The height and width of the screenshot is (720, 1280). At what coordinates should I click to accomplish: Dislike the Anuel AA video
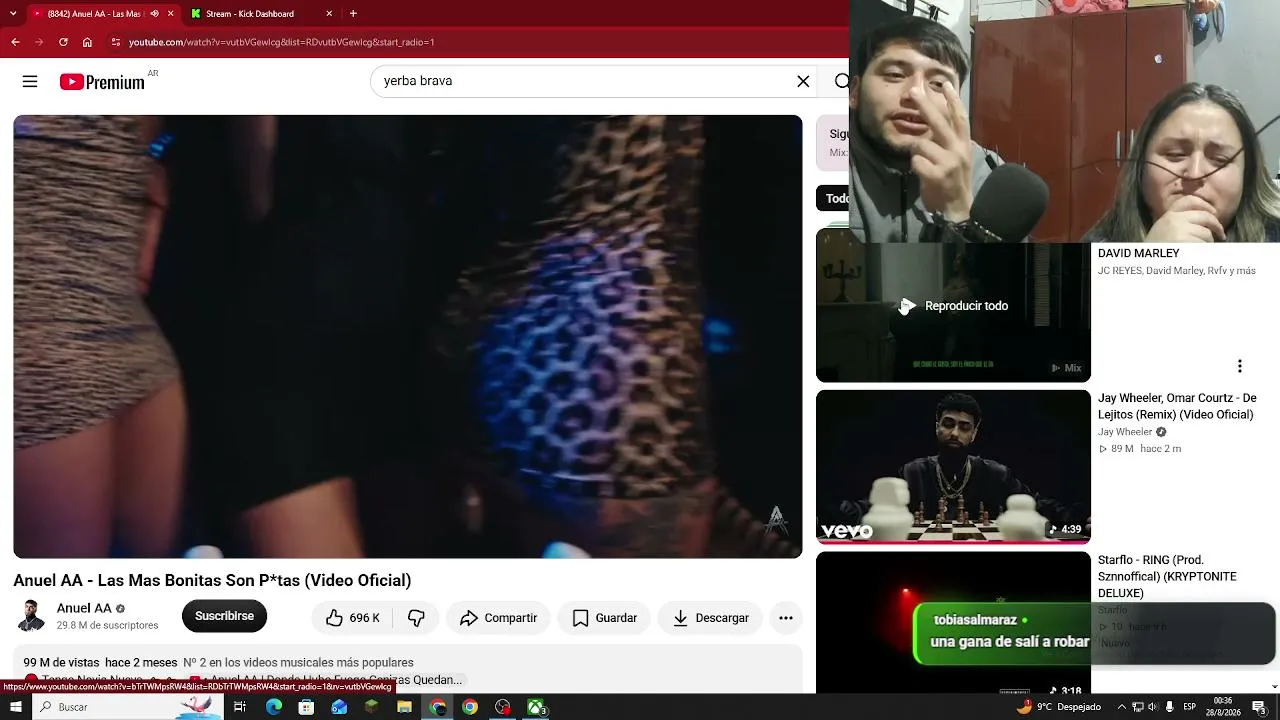point(416,618)
